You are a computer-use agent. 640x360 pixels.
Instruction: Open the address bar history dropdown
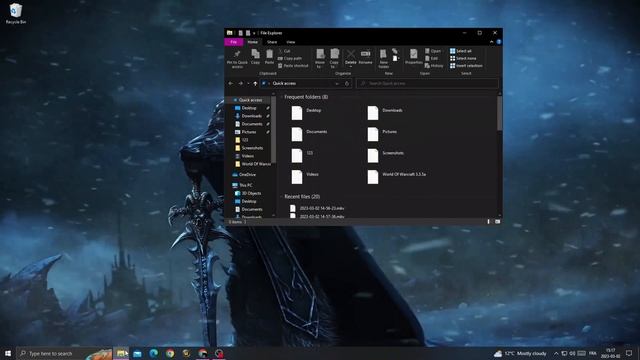[337, 83]
